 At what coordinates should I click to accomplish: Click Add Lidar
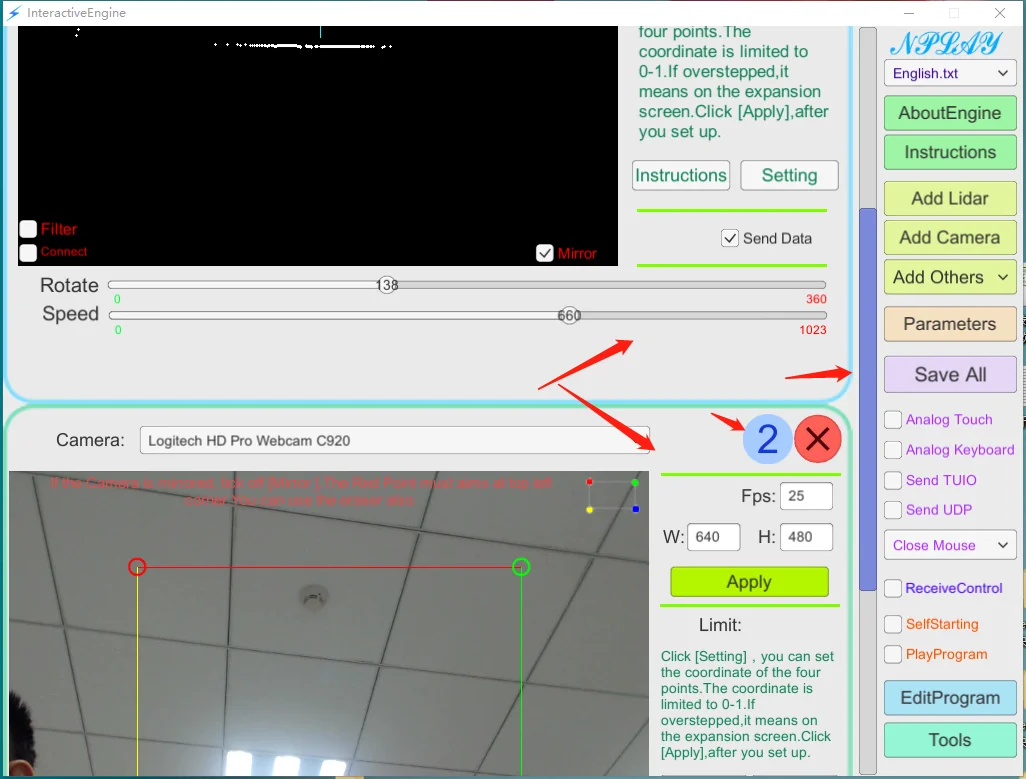(x=950, y=198)
